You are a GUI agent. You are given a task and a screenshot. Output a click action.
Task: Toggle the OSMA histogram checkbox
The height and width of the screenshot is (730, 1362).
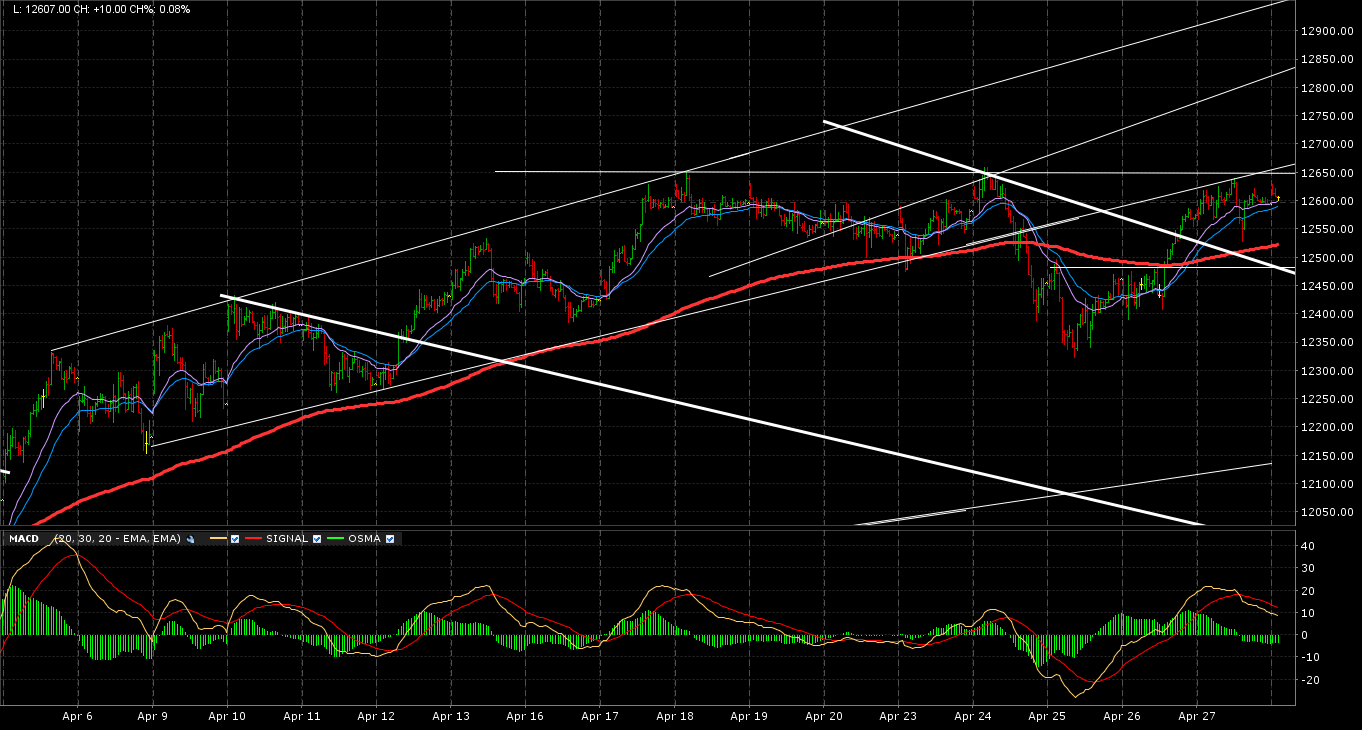(x=390, y=539)
